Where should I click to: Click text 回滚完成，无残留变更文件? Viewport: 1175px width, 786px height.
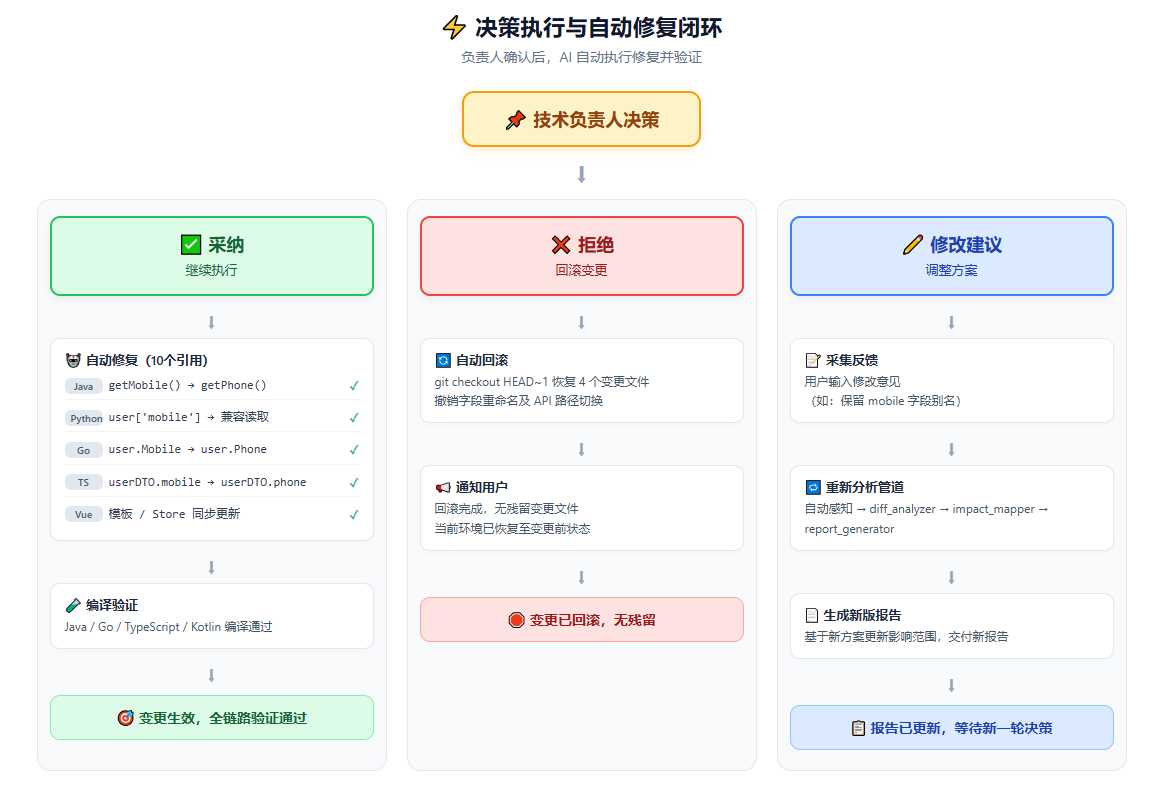coord(507,510)
